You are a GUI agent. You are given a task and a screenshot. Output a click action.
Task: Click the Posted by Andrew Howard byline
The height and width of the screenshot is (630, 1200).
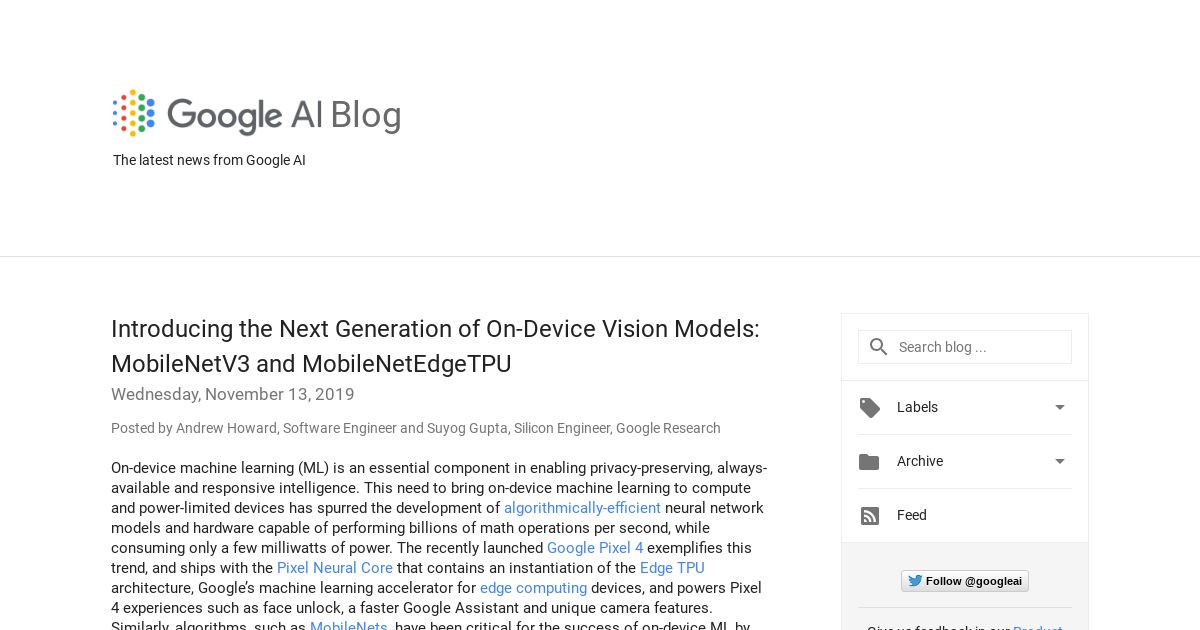pyautogui.click(x=416, y=428)
